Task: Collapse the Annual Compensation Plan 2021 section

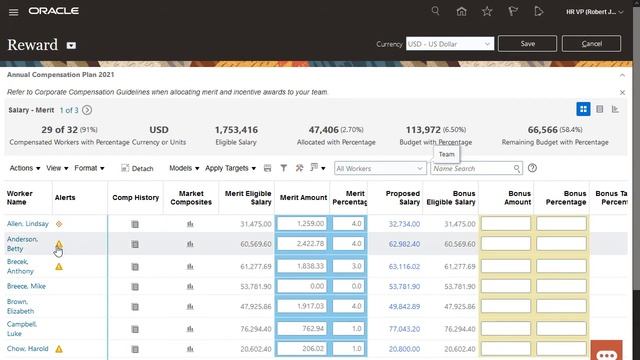Action: (622, 75)
